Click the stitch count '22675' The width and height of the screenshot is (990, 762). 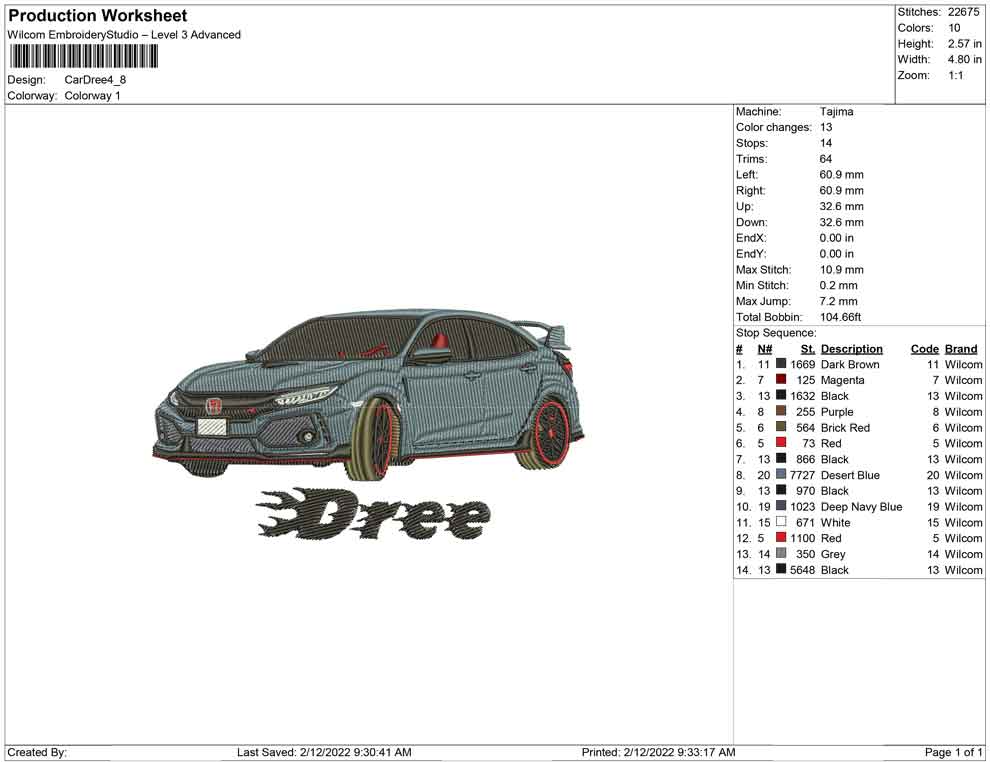963,12
